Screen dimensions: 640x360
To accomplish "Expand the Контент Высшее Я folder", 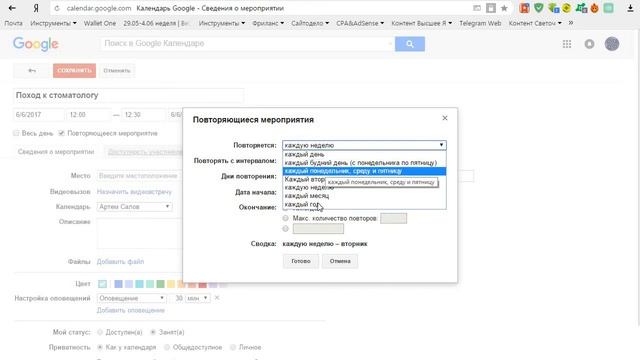I will pyautogui.click(x=422, y=23).
